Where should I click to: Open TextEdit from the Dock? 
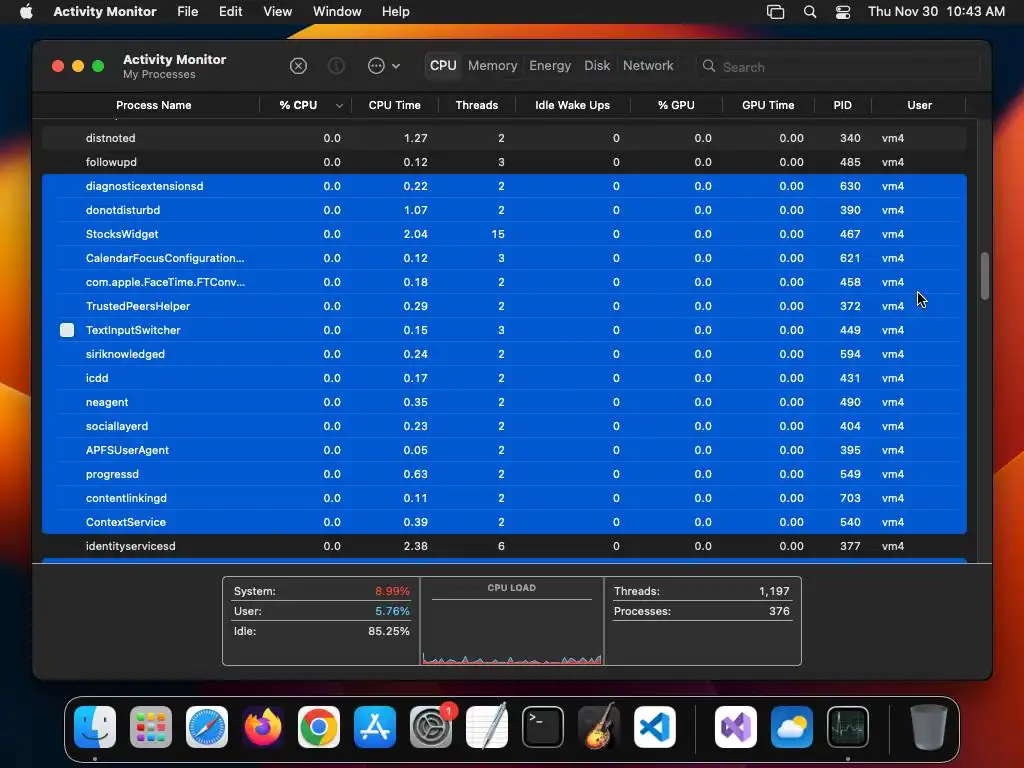(487, 727)
